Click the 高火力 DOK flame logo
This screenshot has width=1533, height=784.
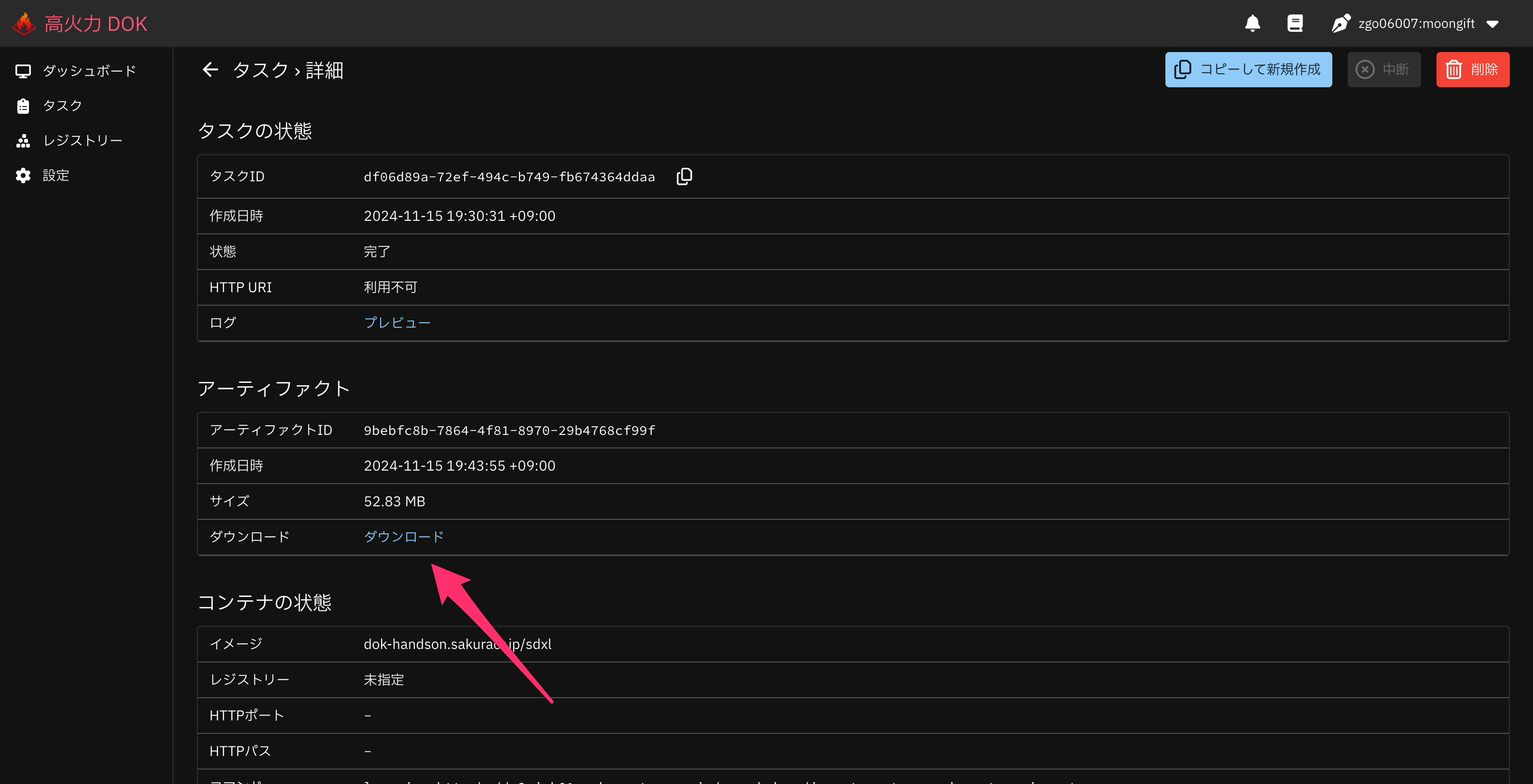(25, 24)
